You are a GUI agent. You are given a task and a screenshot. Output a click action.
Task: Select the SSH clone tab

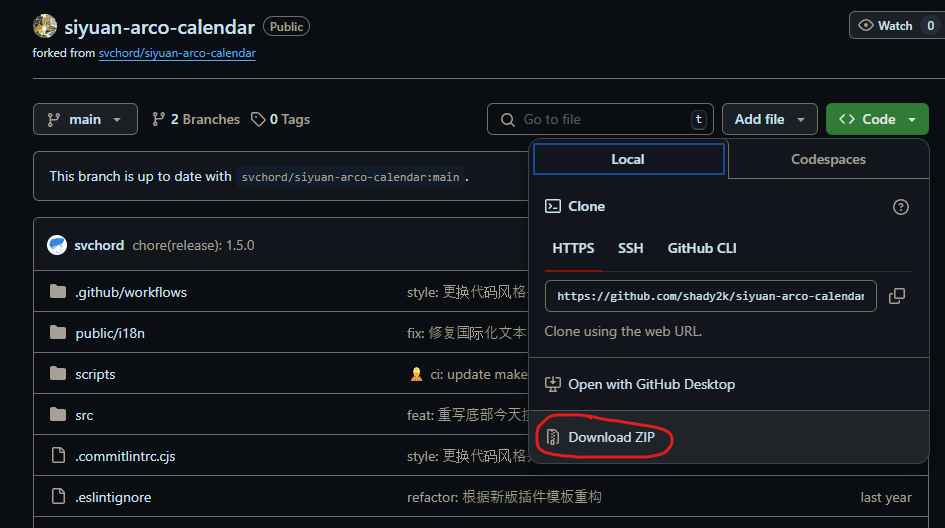tap(631, 248)
